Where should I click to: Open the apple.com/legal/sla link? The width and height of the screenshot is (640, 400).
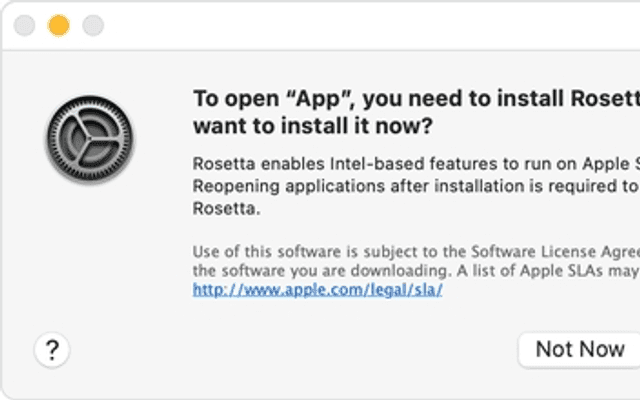(318, 289)
